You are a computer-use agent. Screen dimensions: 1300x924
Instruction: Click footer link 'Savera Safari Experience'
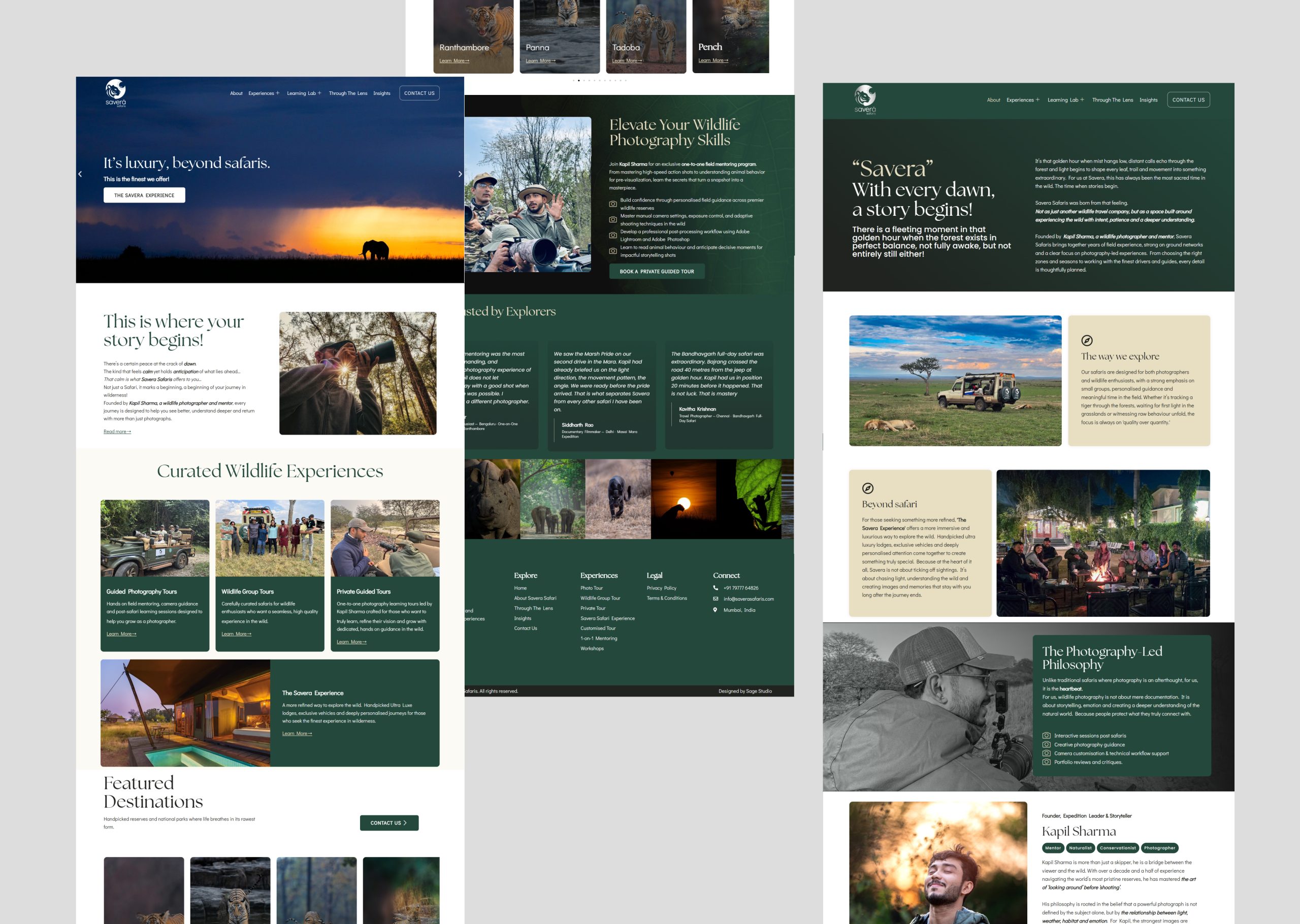[x=608, y=618]
